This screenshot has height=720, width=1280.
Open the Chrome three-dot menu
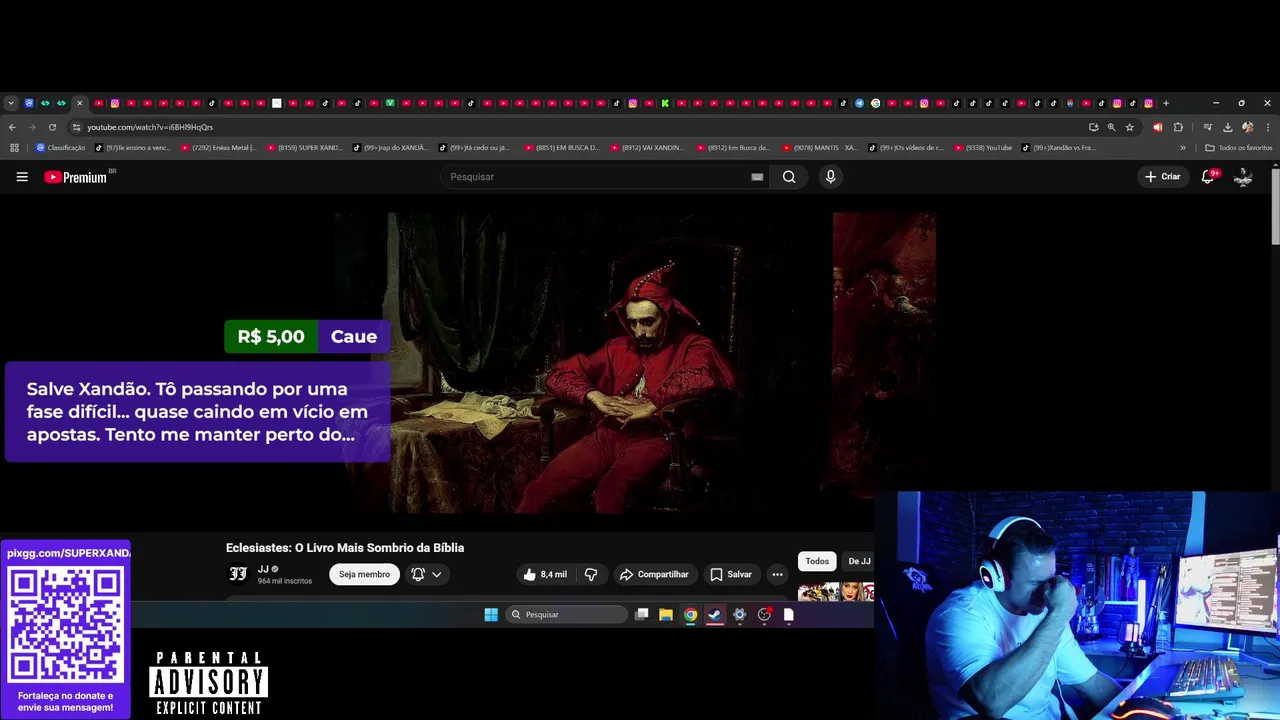(x=1267, y=127)
